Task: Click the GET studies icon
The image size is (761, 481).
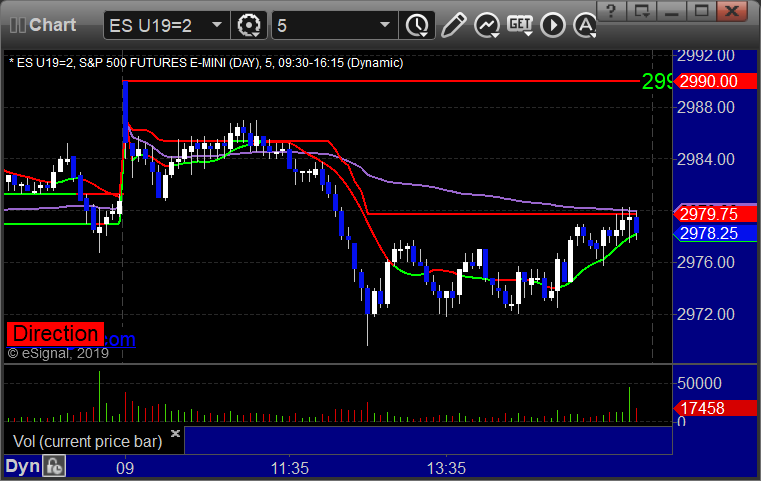Action: point(520,25)
